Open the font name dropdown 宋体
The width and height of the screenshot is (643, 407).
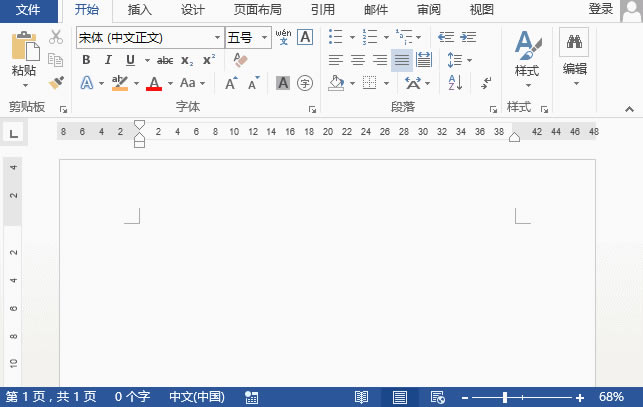click(150, 38)
